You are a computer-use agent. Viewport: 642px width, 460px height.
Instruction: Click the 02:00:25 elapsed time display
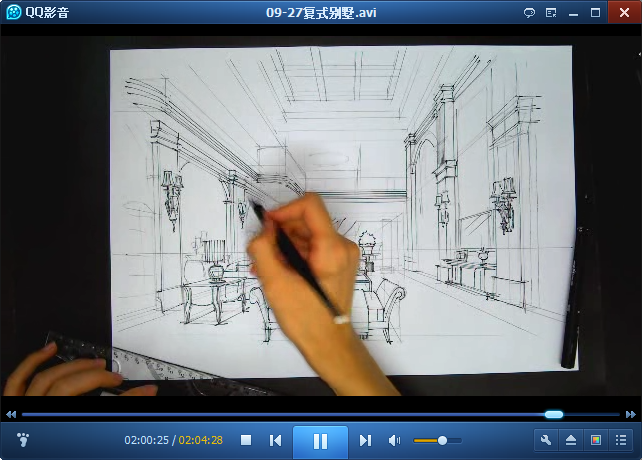click(x=146, y=440)
